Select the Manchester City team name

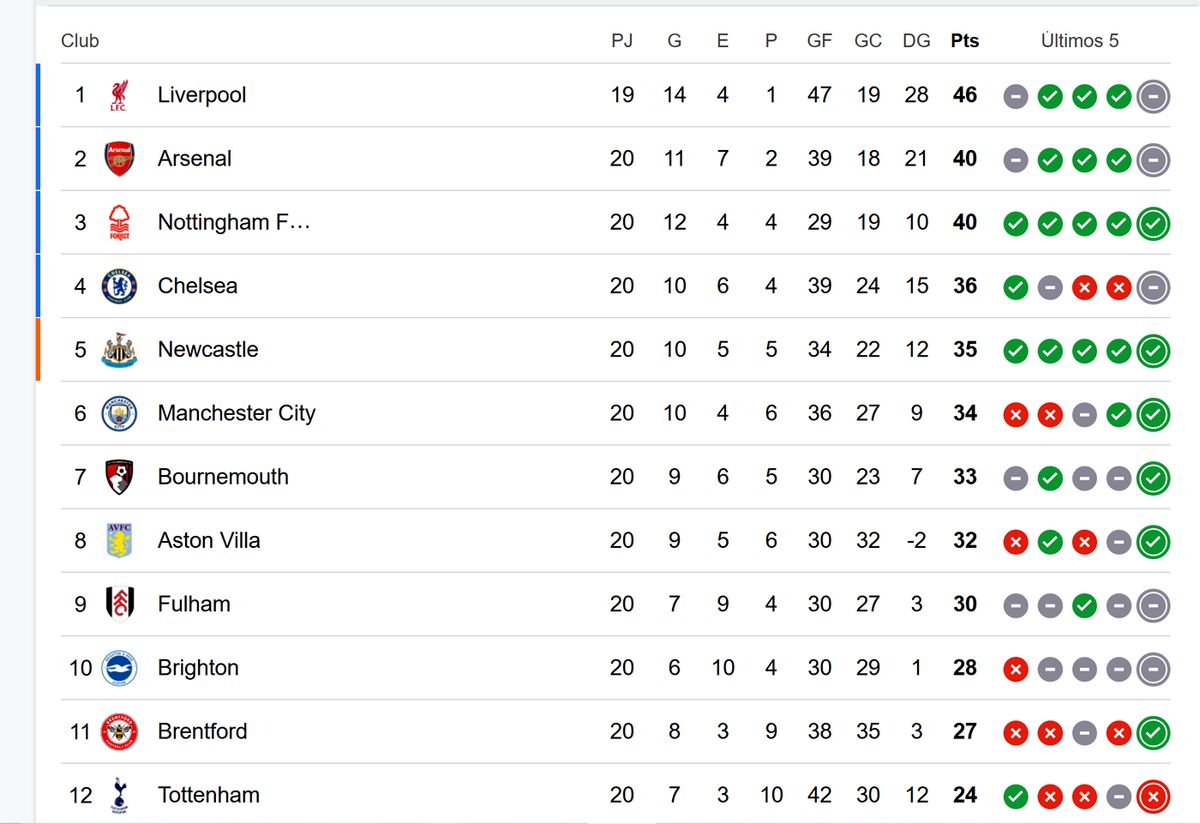pyautogui.click(x=236, y=413)
